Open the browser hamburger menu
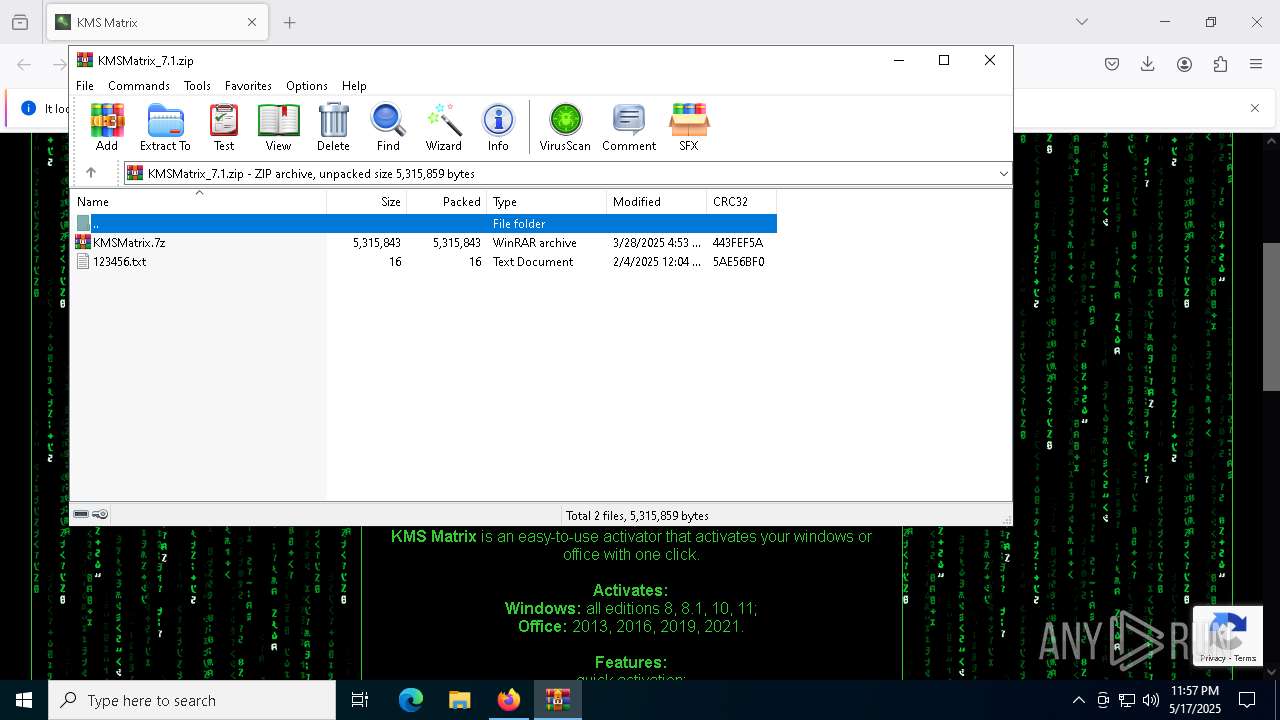Image resolution: width=1280 pixels, height=720 pixels. point(1256,64)
